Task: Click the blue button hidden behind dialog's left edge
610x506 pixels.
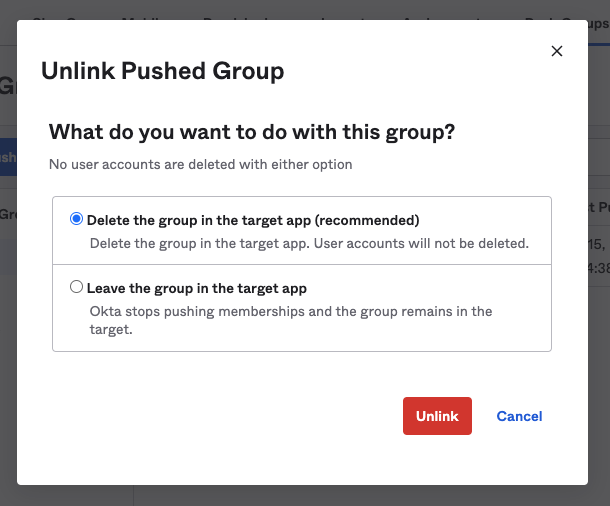Action: [8, 157]
